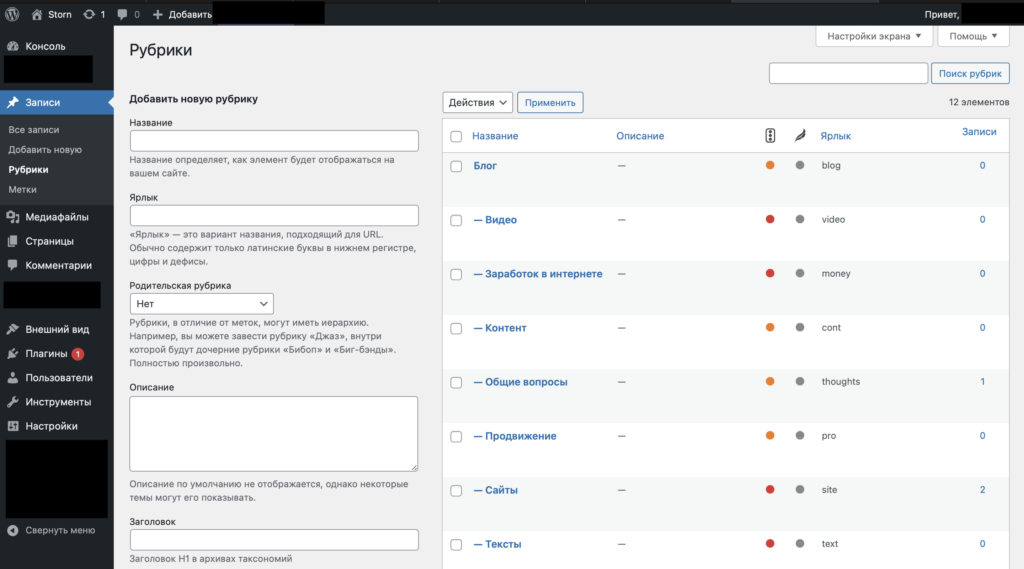Click the red SEO dot for Видео

770,219
